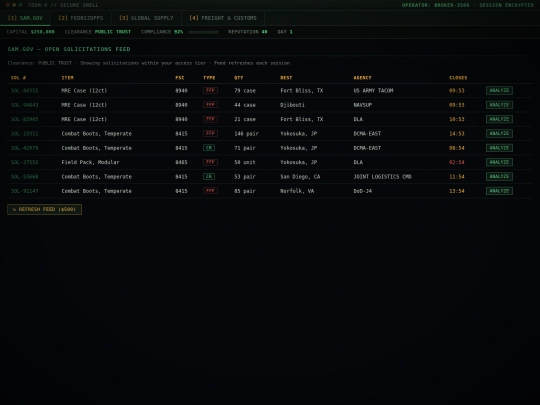The image size is (540, 405).
Task: Open the GLOBAL SUPPLY tab
Action: 146,18
